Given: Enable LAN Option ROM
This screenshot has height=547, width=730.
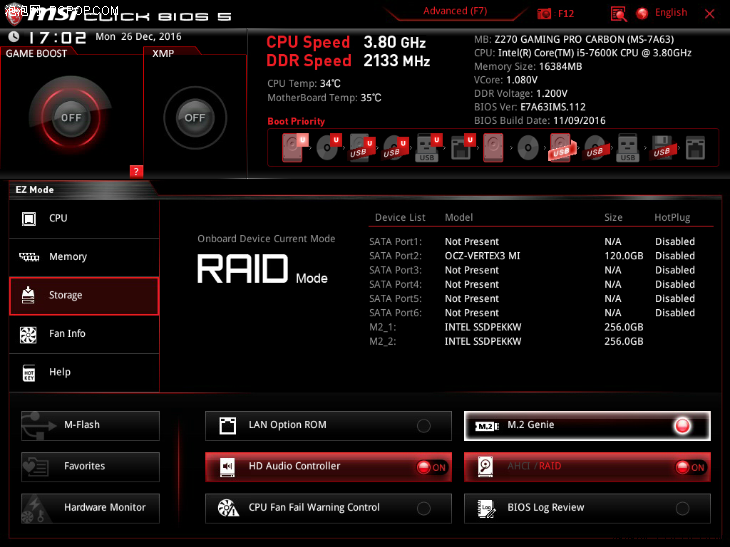Looking at the screenshot, I should pyautogui.click(x=328, y=425).
